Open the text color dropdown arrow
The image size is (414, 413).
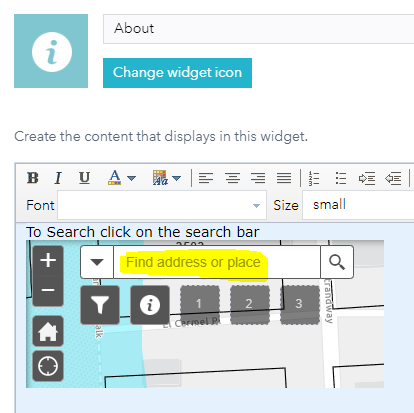(132, 178)
